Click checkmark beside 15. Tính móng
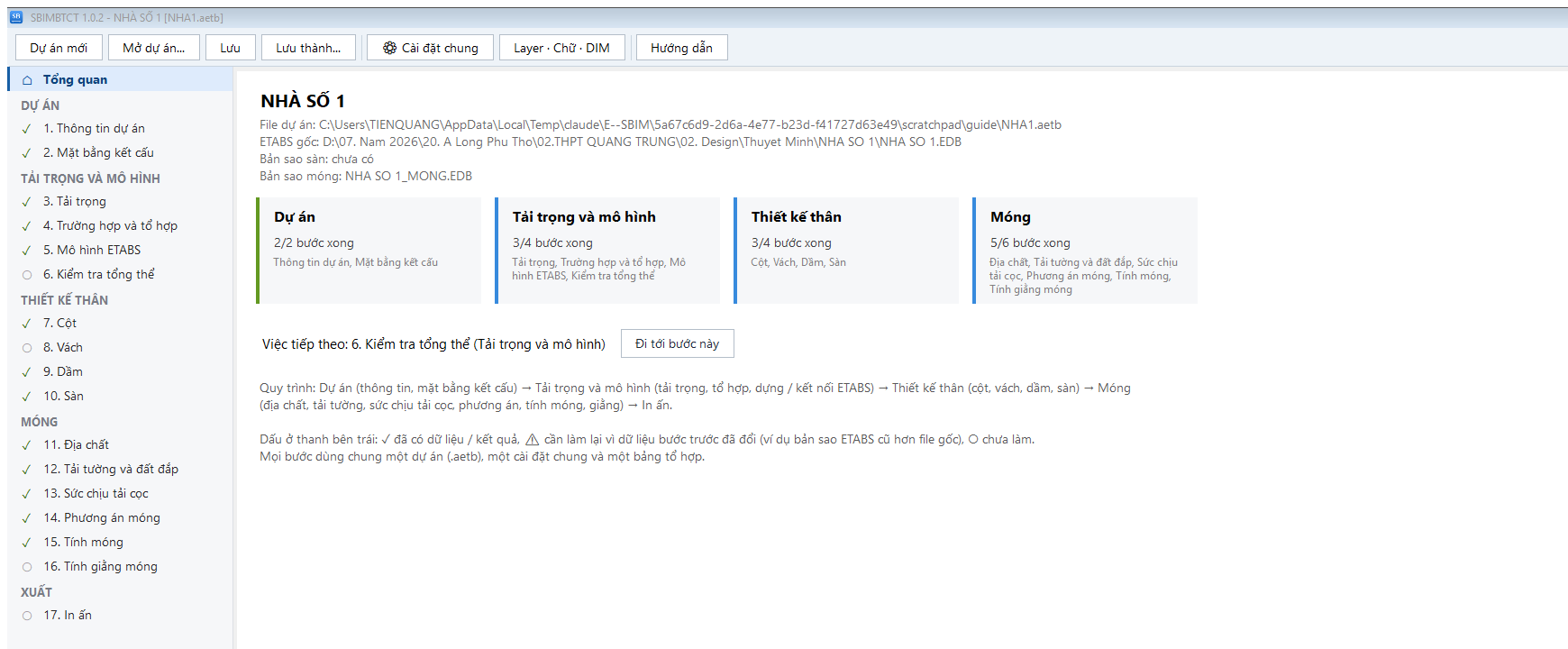Screen dimensions: 1568x649 tap(27, 543)
